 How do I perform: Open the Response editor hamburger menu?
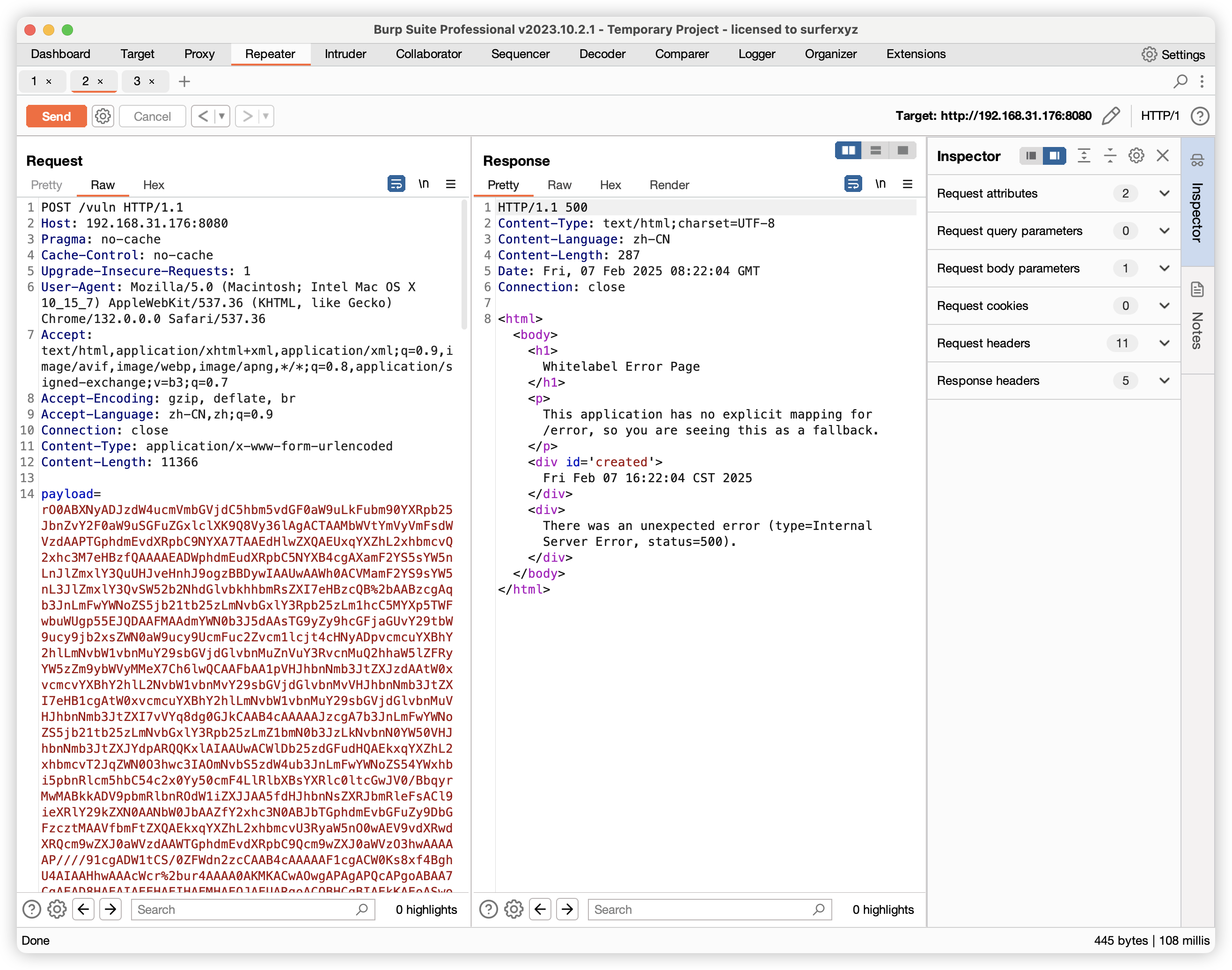click(908, 184)
